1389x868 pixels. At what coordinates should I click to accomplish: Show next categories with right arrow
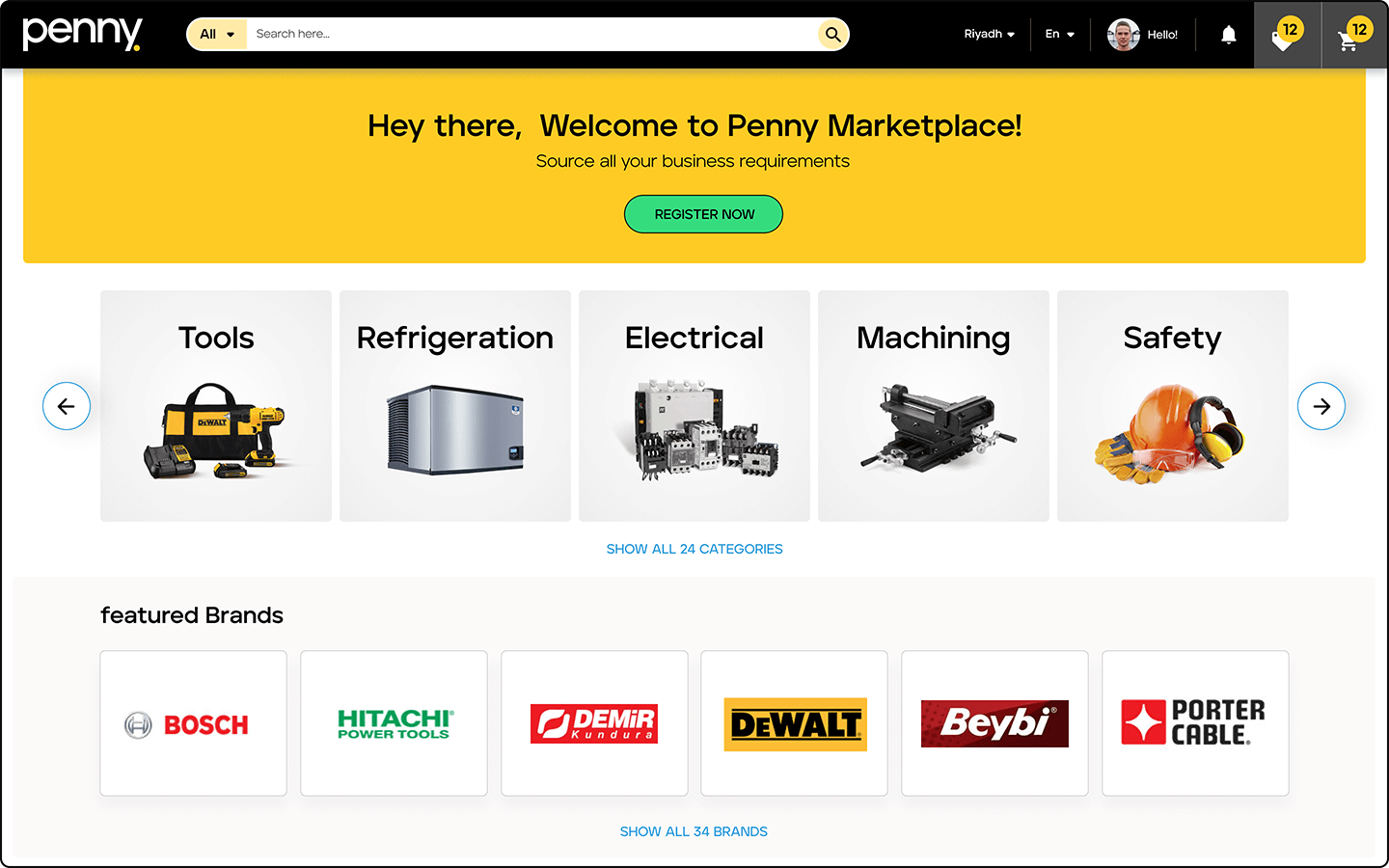pos(1321,406)
